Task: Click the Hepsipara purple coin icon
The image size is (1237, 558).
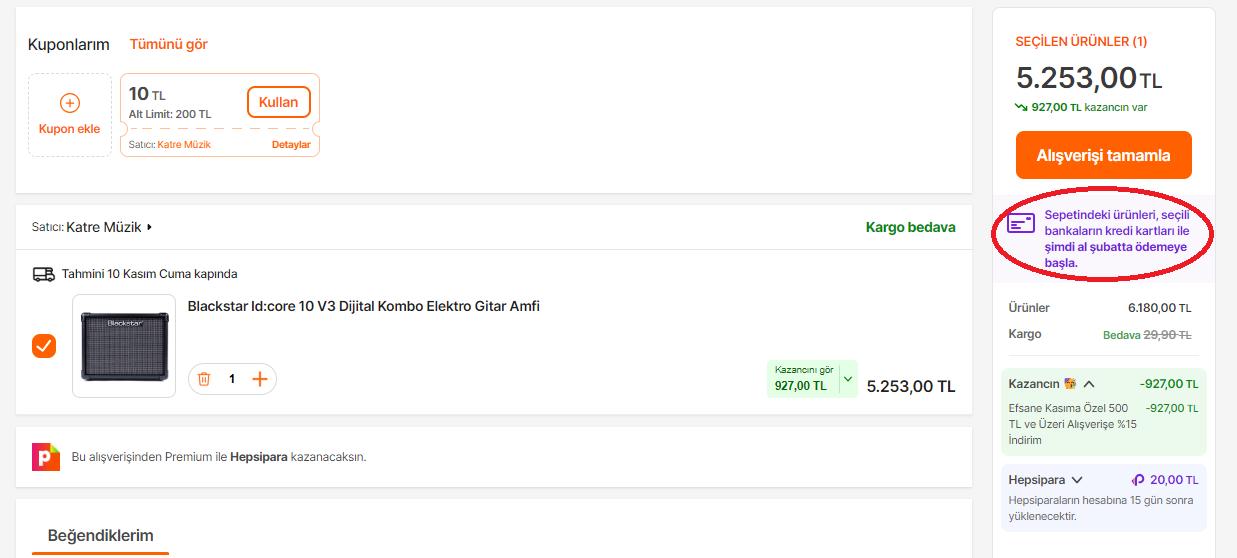Action: click(x=1137, y=480)
